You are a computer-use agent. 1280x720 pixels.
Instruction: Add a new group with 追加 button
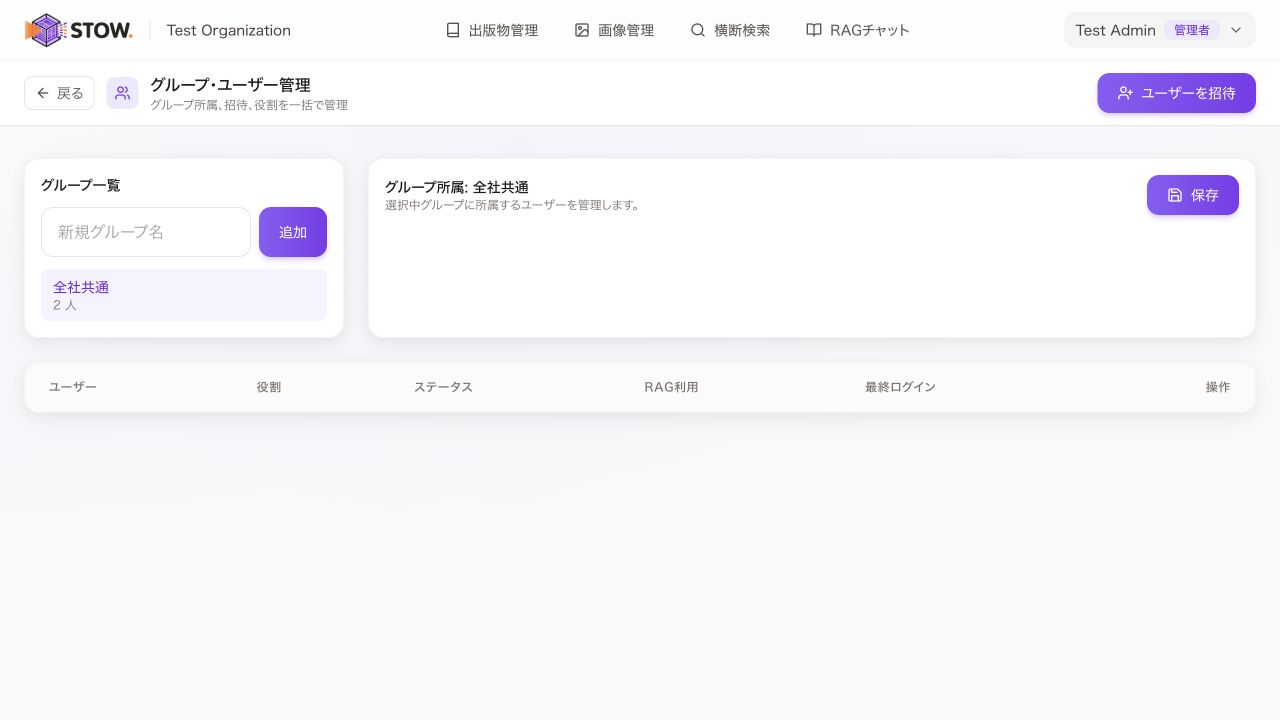coord(293,232)
